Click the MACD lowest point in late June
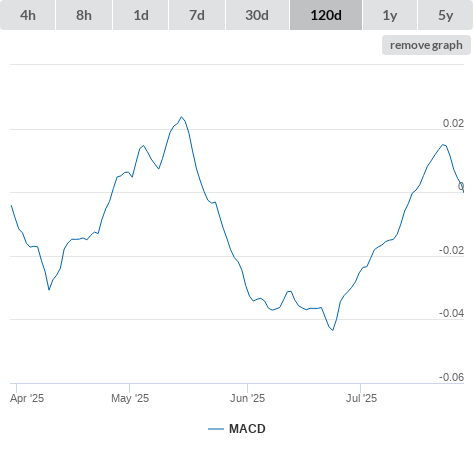Viewport: 474px width, 455px height. (333, 330)
